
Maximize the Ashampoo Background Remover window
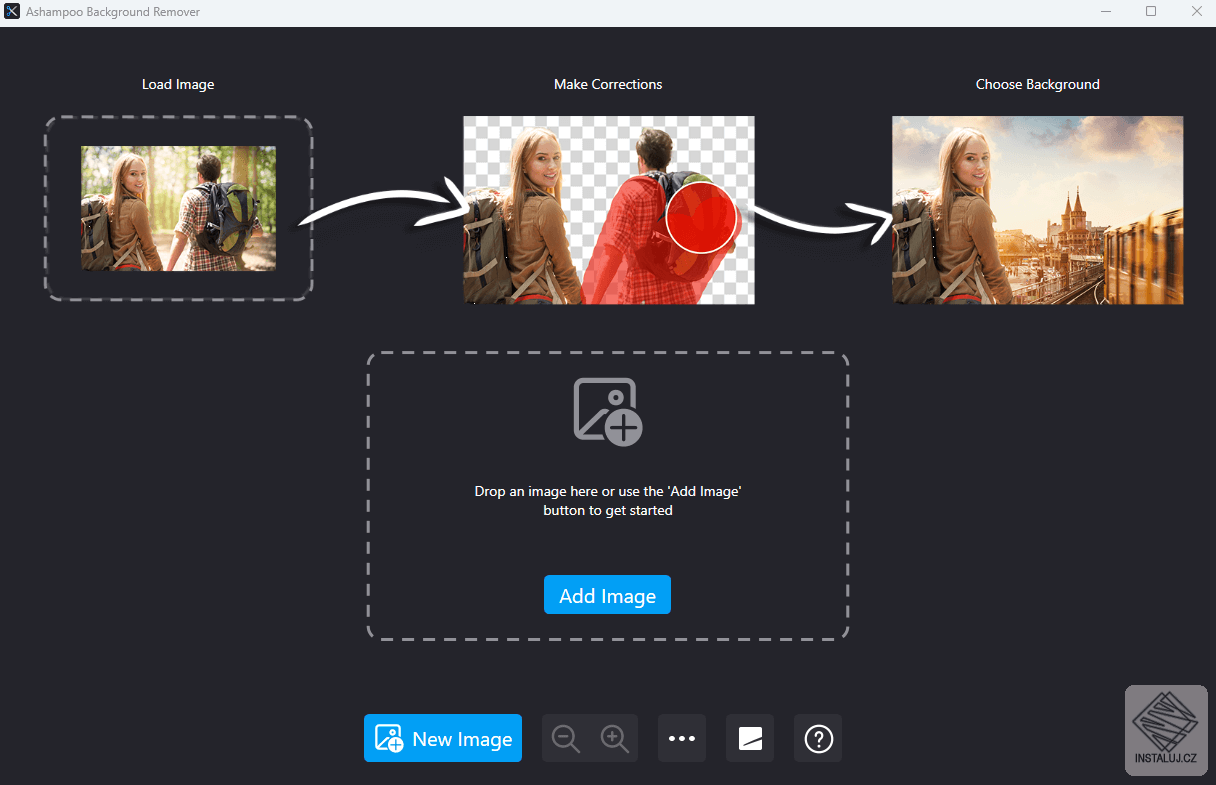point(1151,12)
